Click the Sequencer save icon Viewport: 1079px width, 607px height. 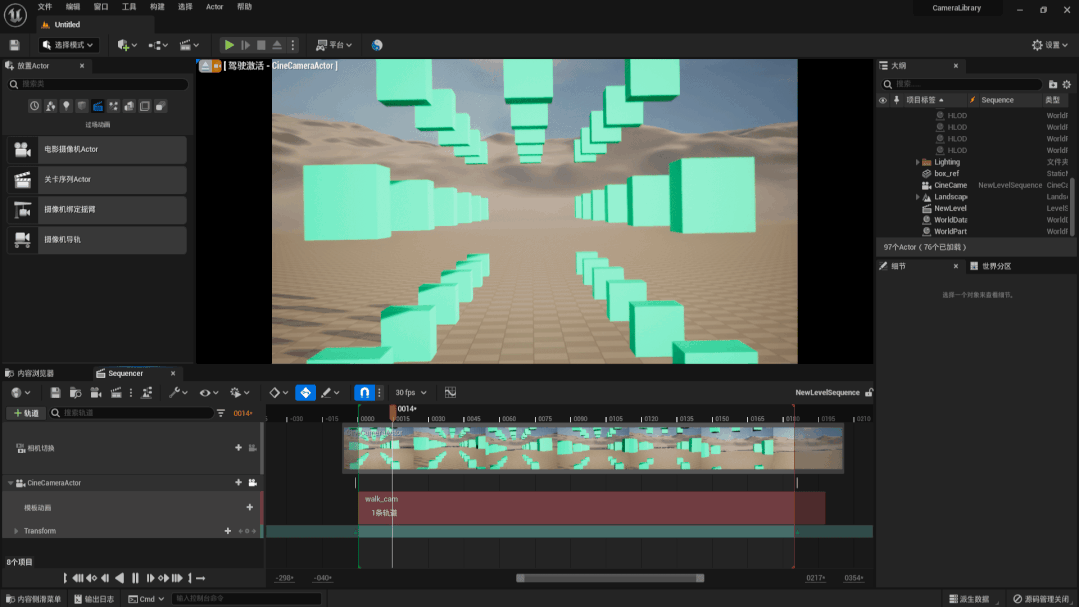click(55, 393)
